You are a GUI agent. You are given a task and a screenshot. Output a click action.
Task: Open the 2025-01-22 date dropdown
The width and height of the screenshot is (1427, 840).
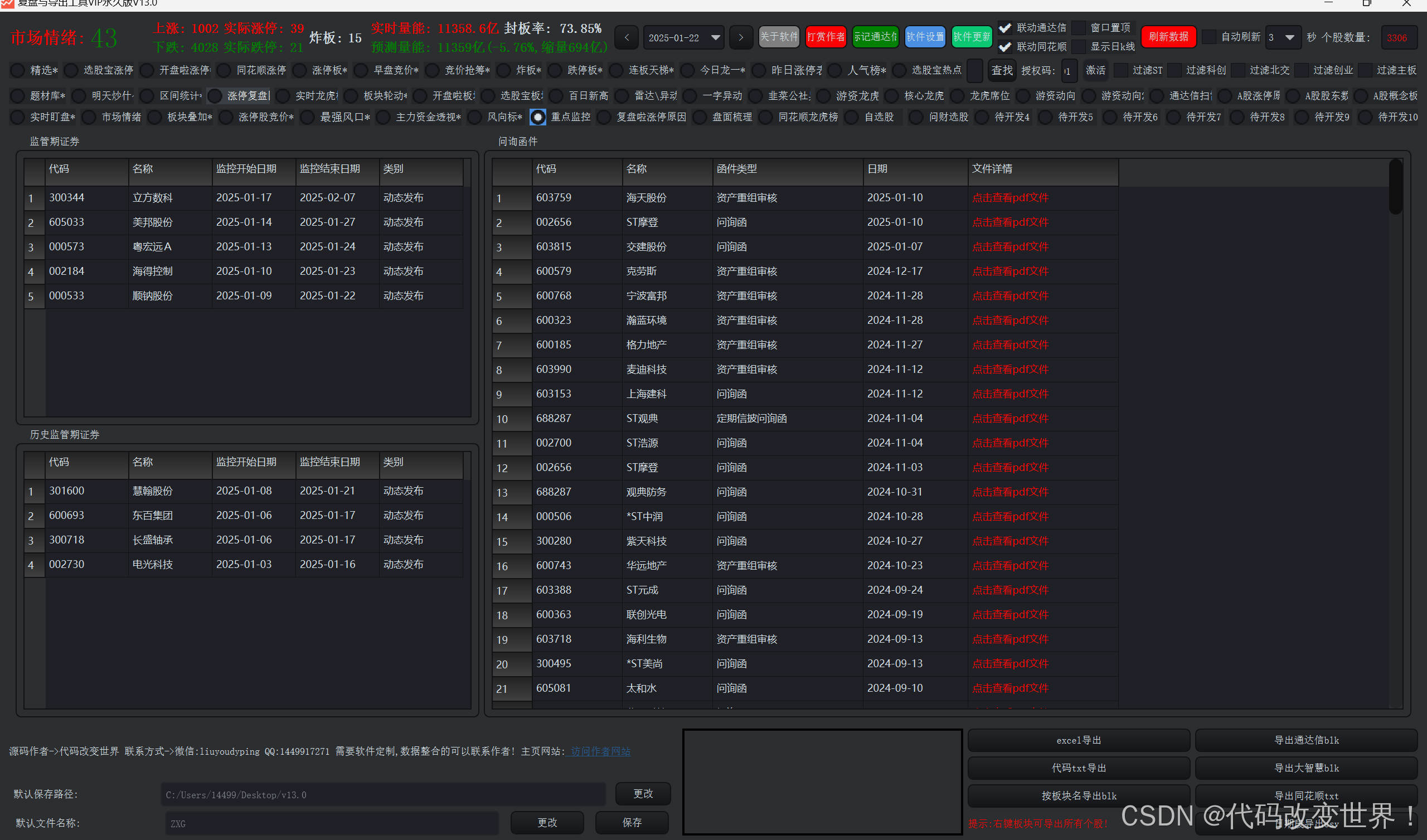[715, 37]
